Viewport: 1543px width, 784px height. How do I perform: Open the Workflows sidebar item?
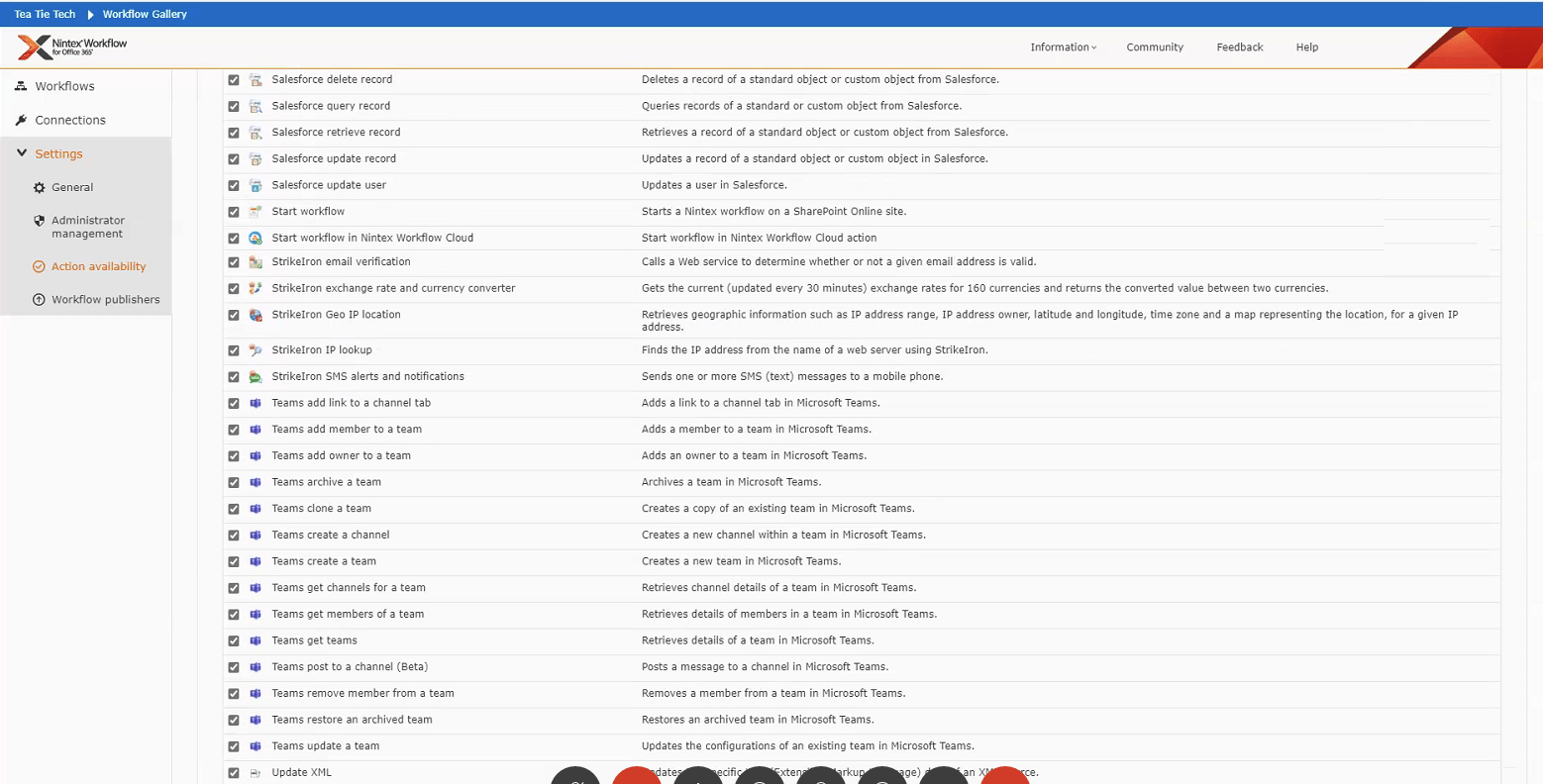pos(64,86)
